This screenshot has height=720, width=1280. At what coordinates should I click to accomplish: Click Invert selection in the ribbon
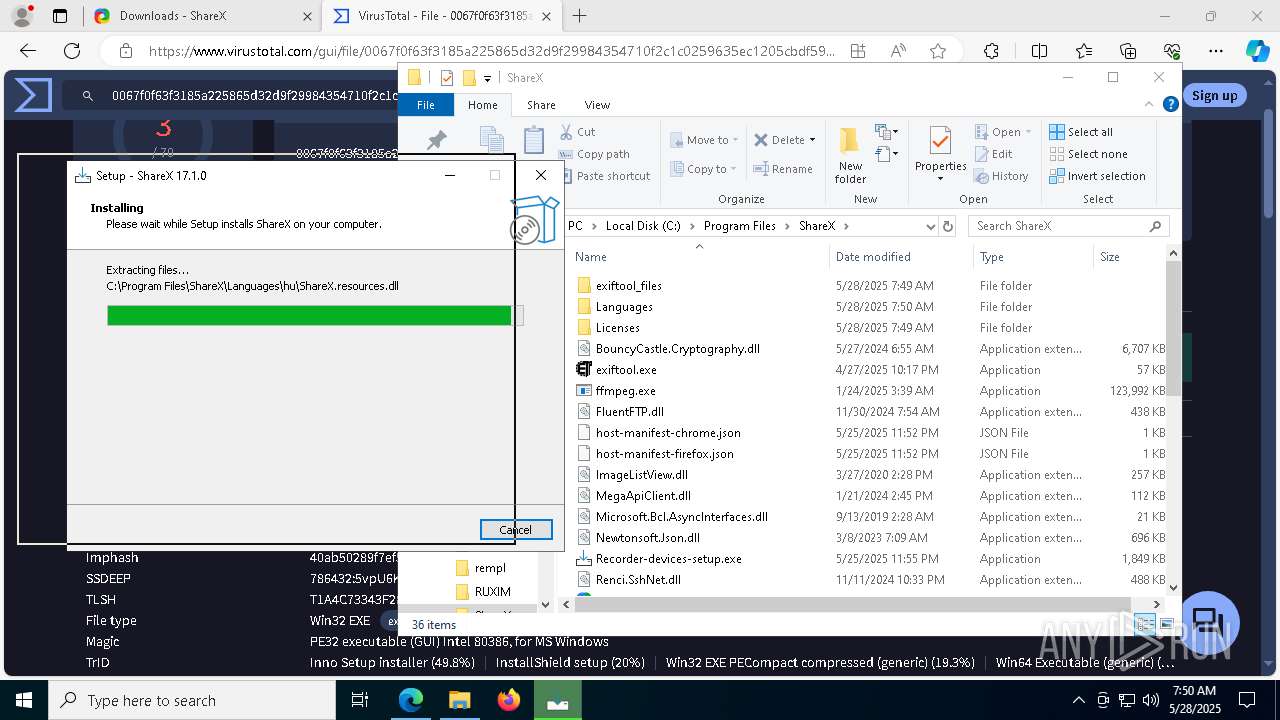(1097, 176)
